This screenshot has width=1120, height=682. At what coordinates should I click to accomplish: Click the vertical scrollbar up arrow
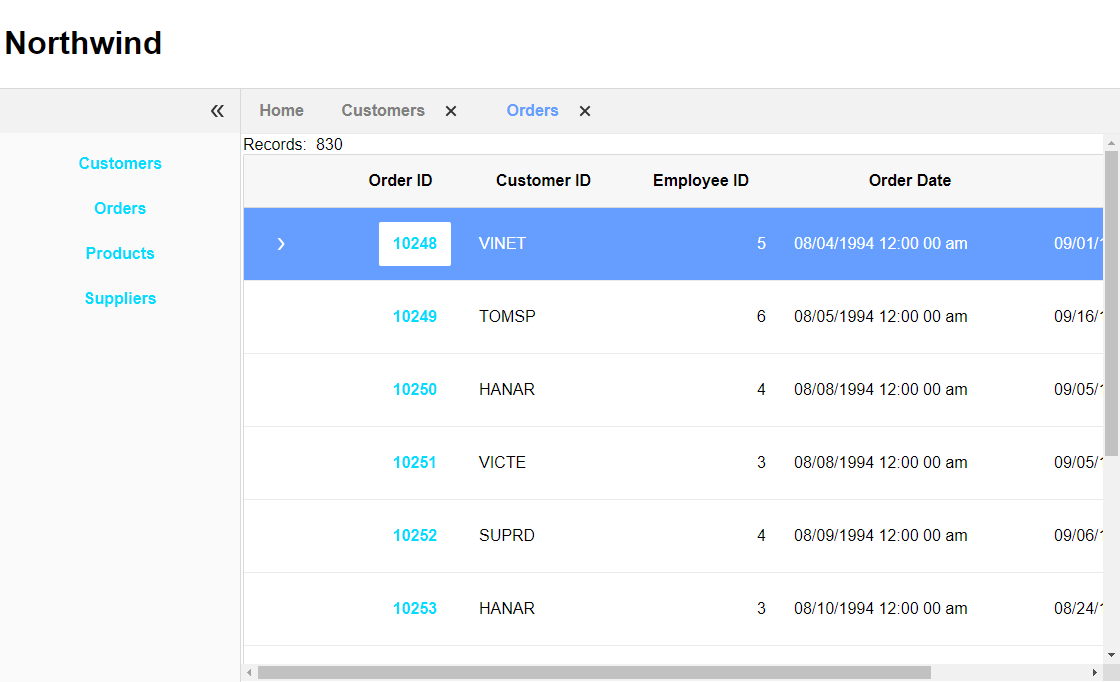[1111, 143]
